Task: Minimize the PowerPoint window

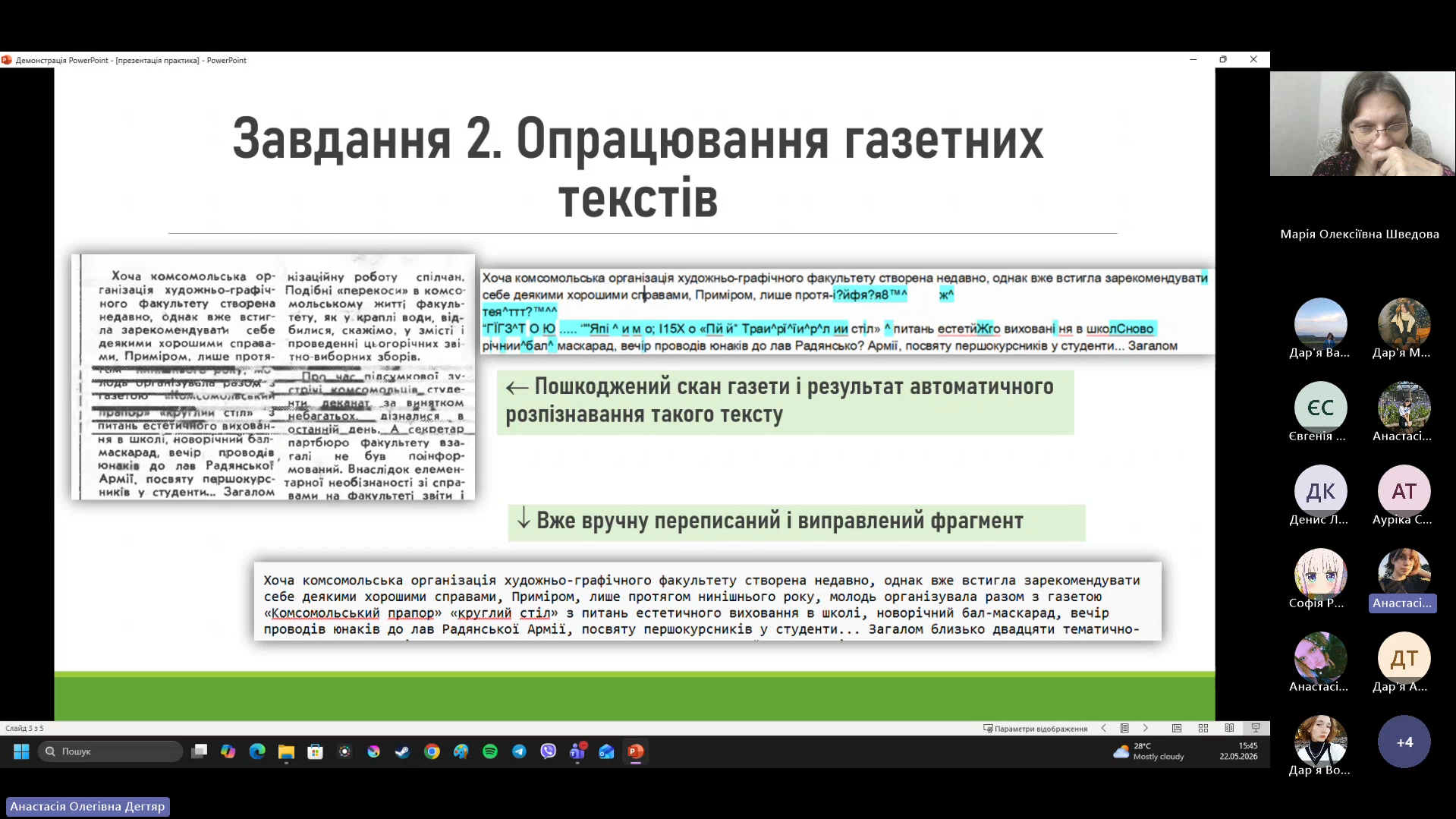Action: (1193, 59)
